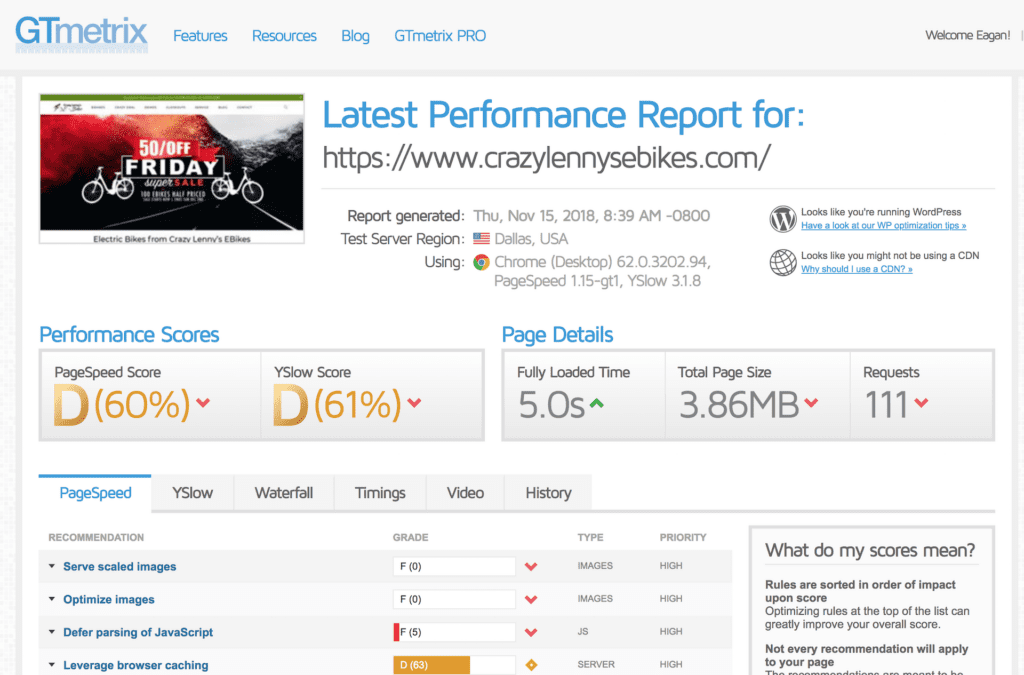
Task: Click the Chrome browser icon
Action: 481,262
